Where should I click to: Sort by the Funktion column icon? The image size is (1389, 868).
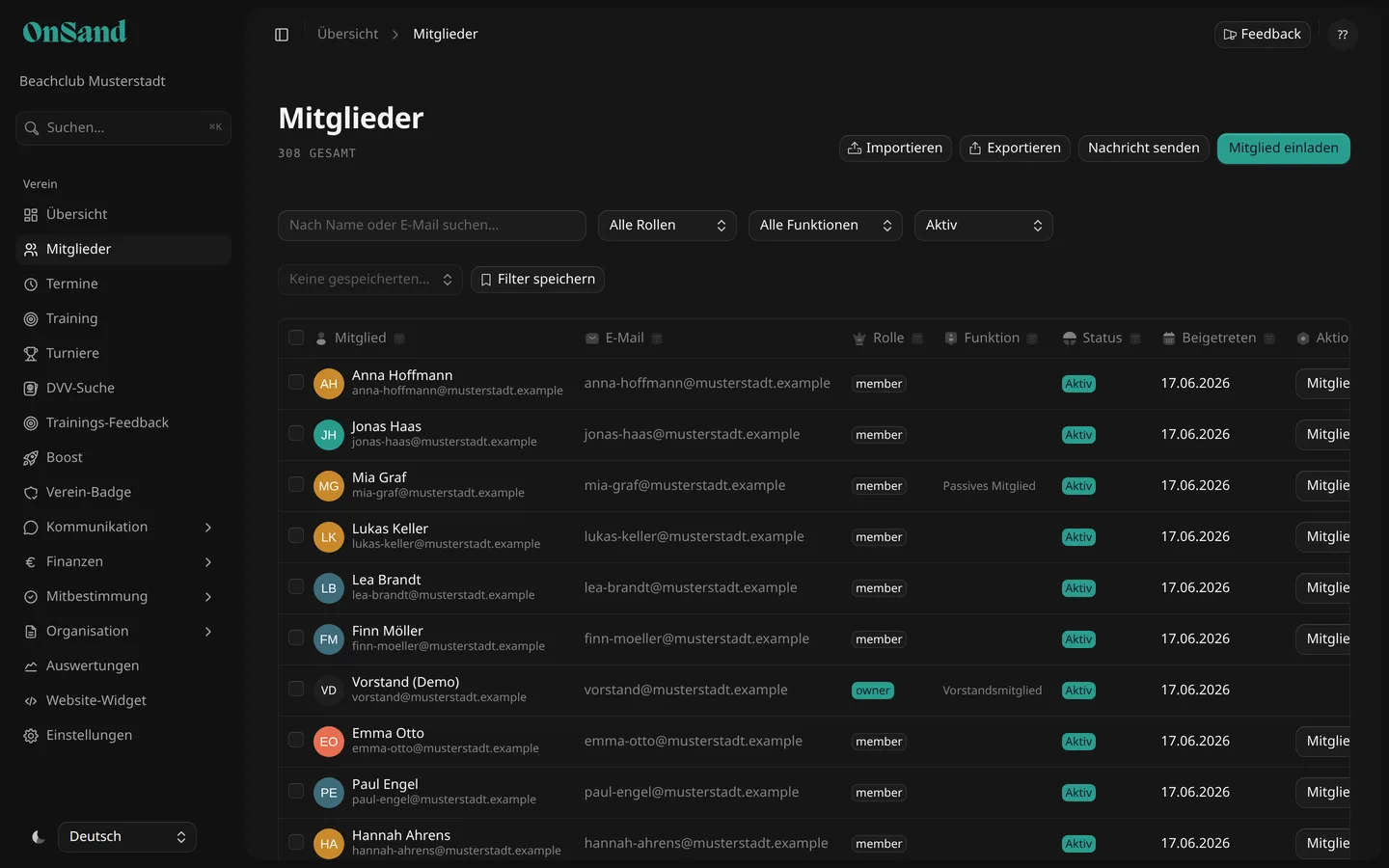pyautogui.click(x=1032, y=339)
